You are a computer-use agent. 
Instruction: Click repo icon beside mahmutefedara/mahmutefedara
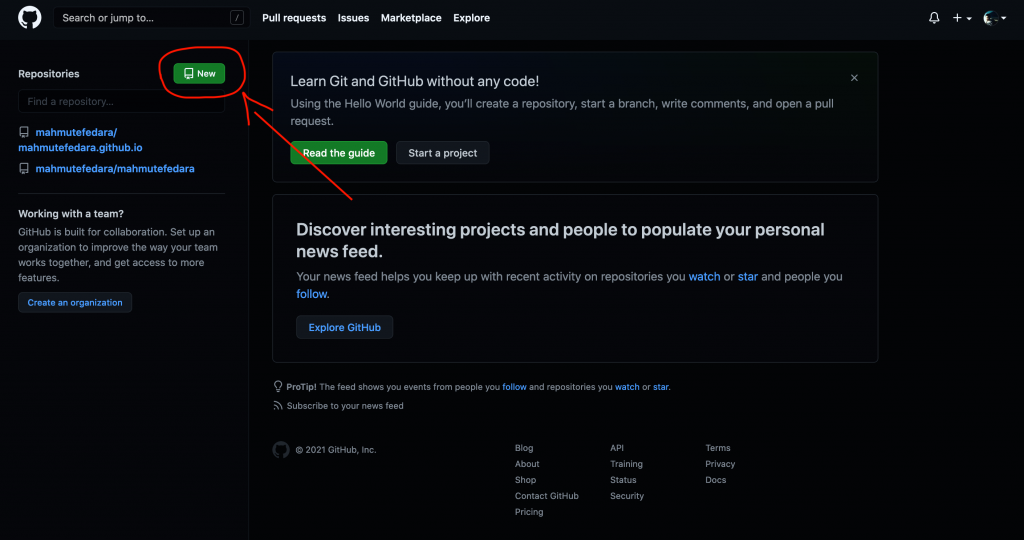tap(24, 168)
